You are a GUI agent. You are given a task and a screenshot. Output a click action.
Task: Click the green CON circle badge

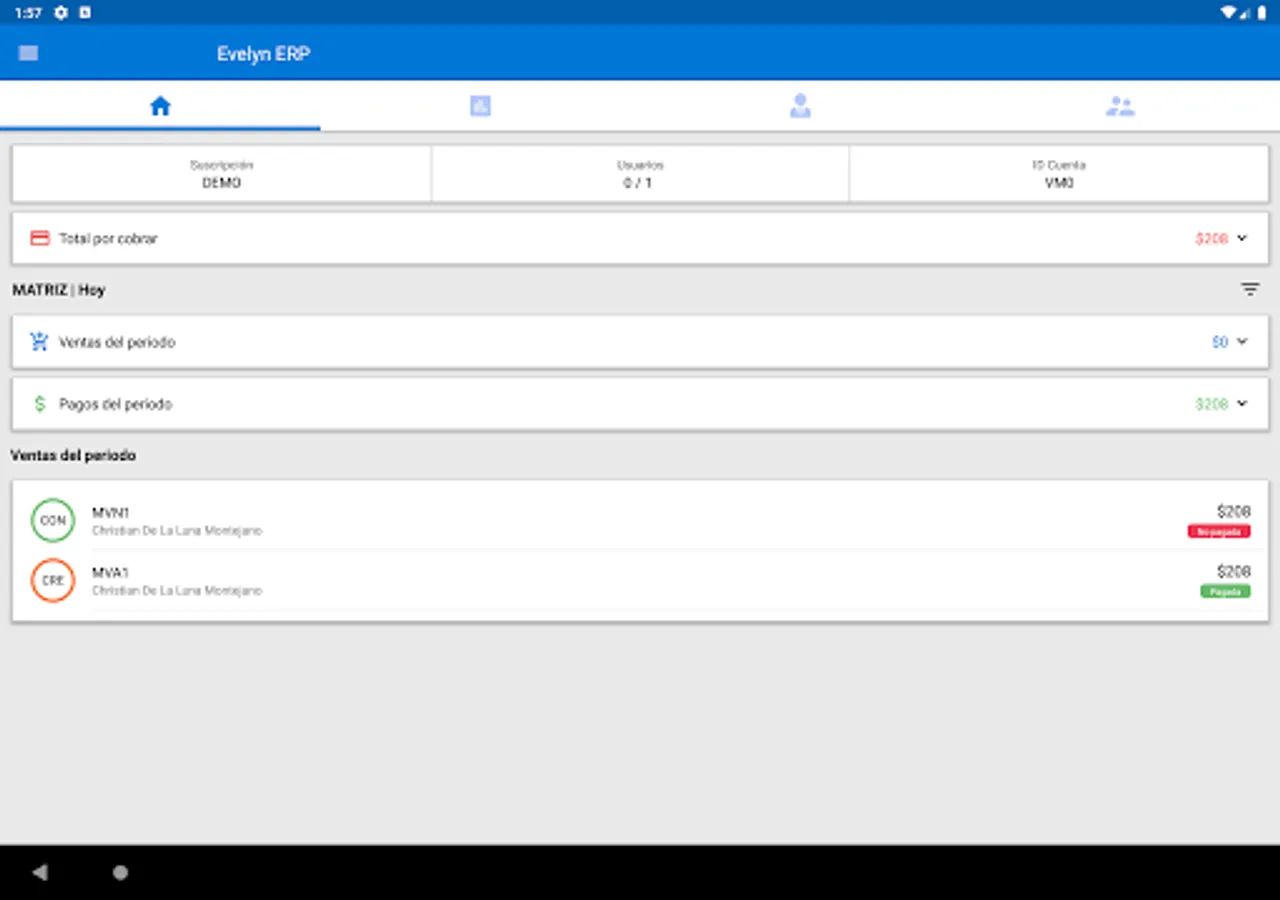53,520
